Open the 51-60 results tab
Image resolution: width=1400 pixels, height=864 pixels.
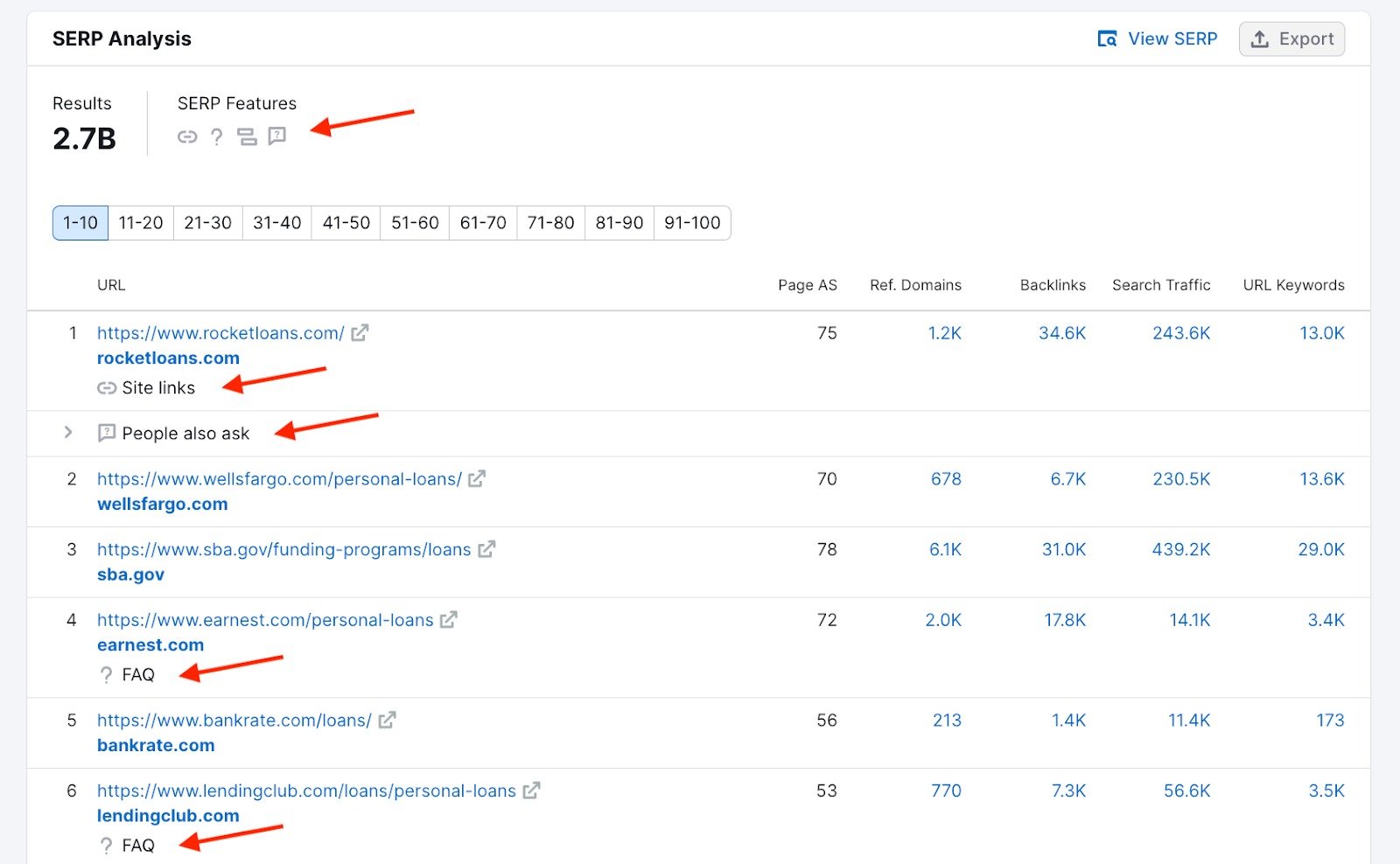[x=414, y=223]
